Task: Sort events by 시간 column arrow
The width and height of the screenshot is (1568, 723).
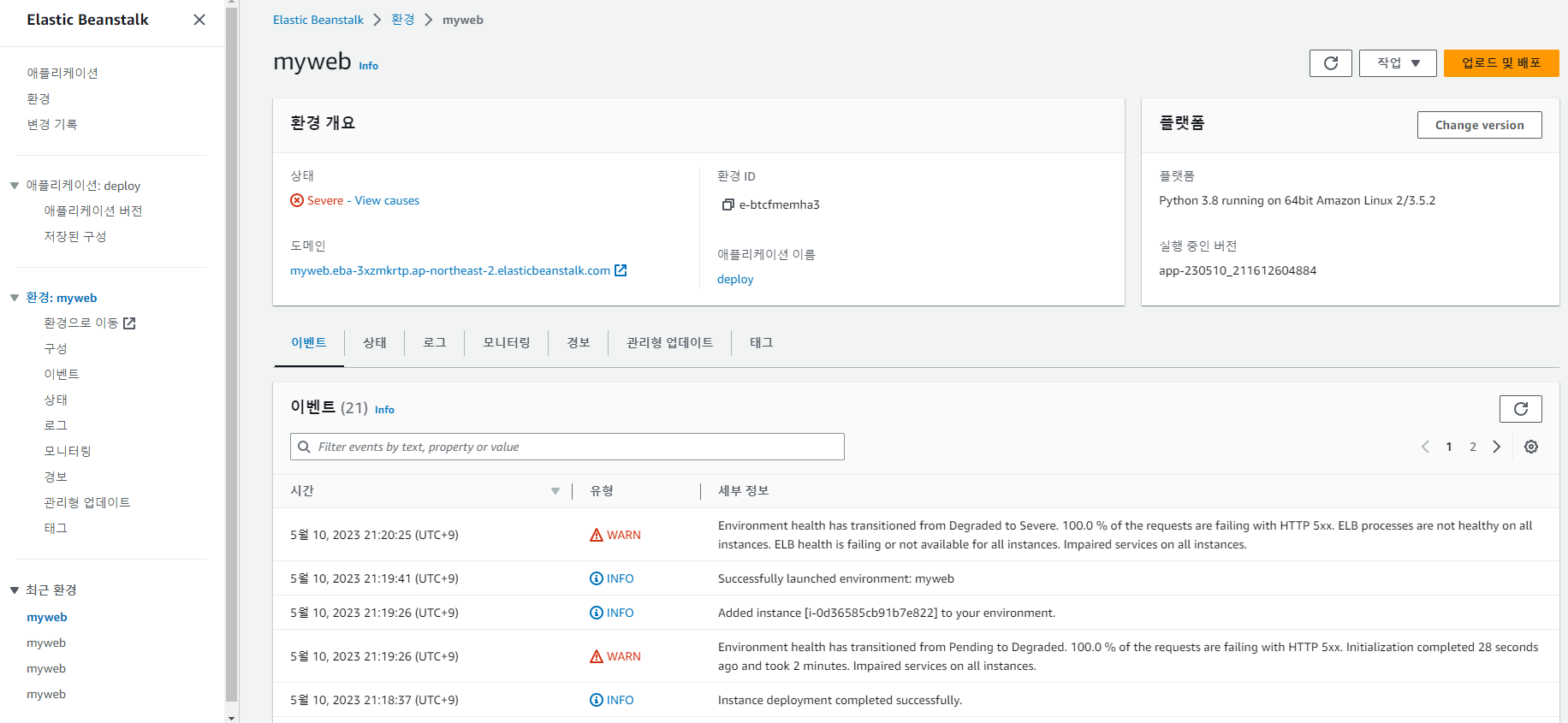Action: click(555, 491)
